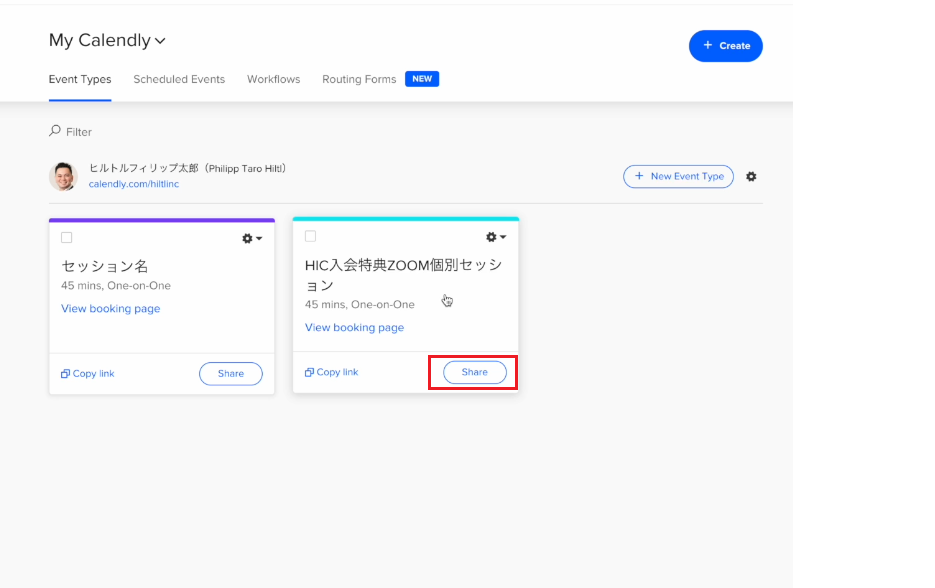Open the gear dropdown on the HIC入会特典ZOOM card
935x588 pixels.
(496, 237)
